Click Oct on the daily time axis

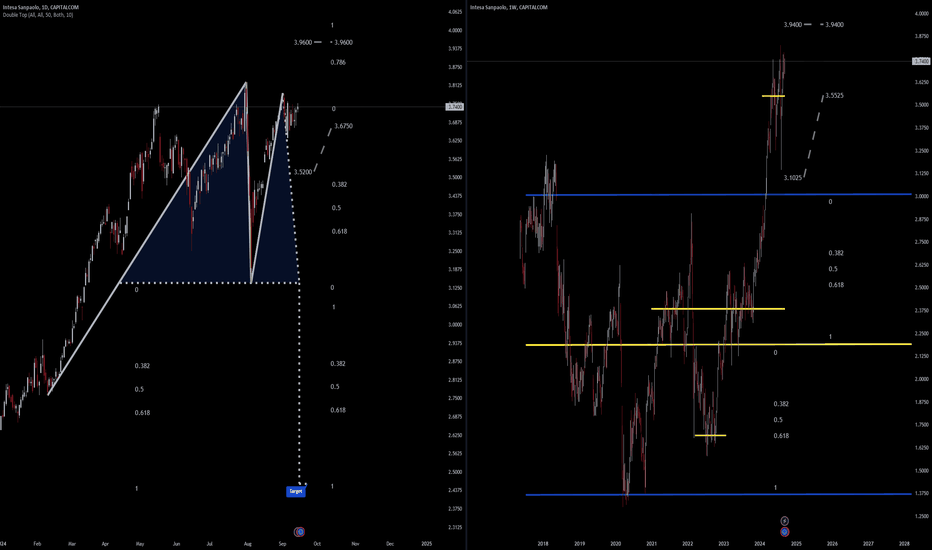[317, 543]
